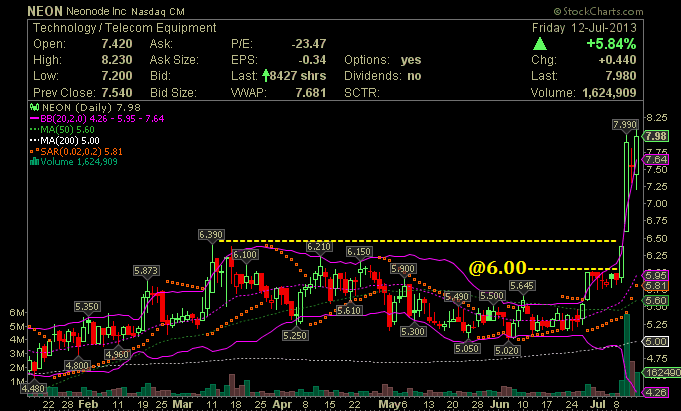The width and height of the screenshot is (681, 411).
Task: Click the Apr month label on date axis
Action: pyautogui.click(x=282, y=404)
